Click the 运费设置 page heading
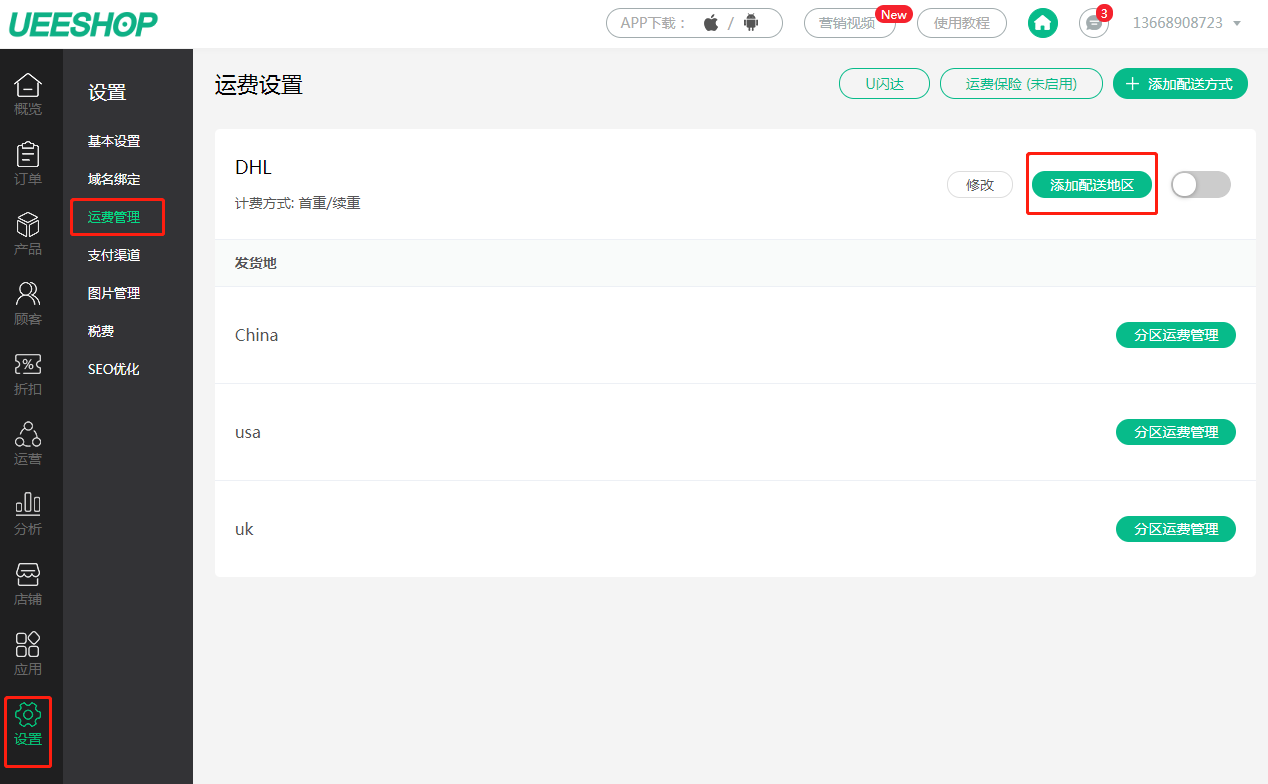 tap(259, 85)
